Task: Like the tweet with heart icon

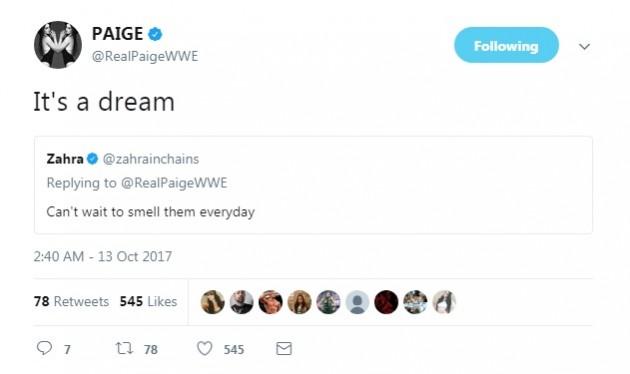Action: point(205,348)
